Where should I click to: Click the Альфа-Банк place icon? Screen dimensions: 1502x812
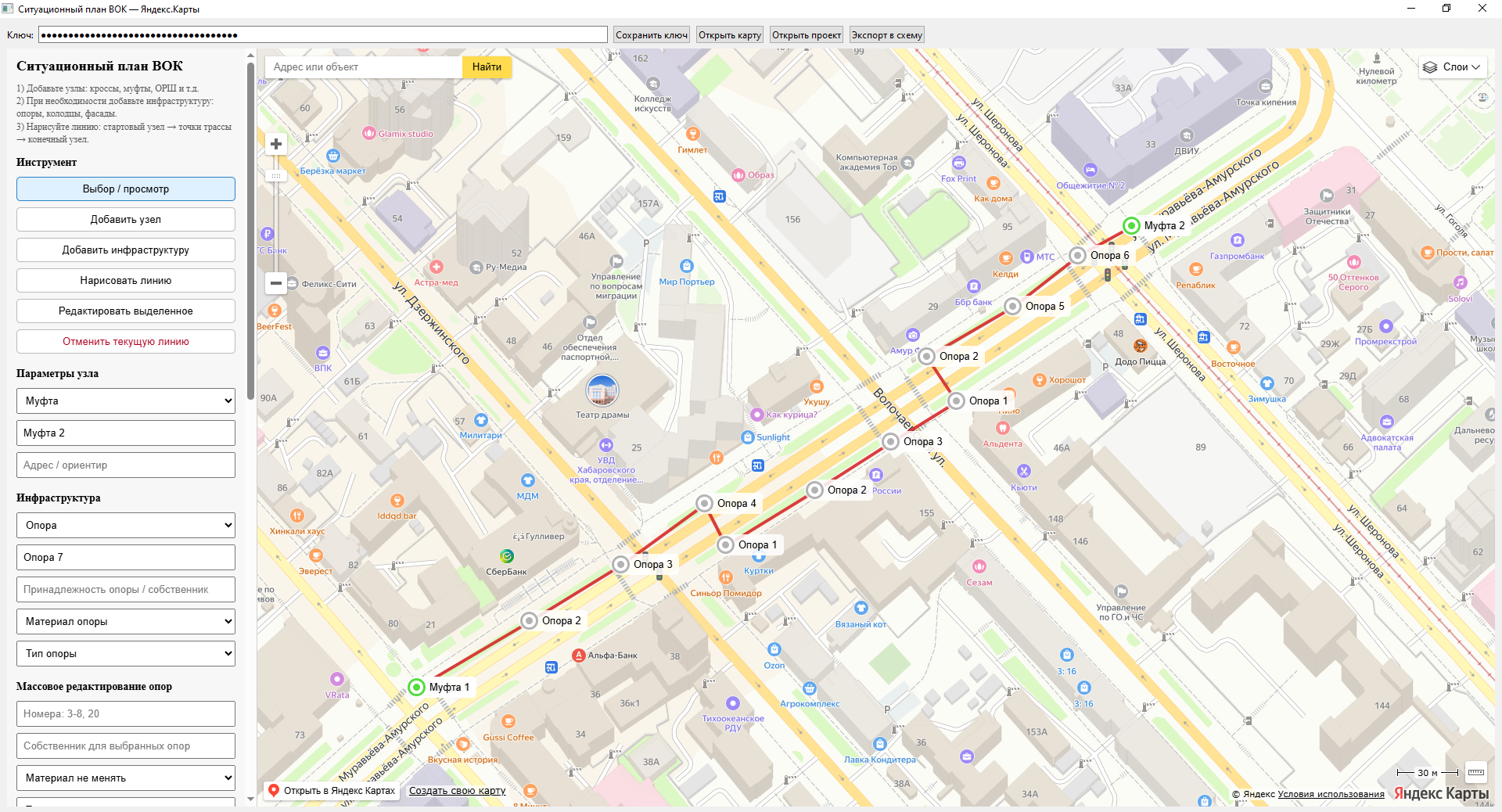579,656
